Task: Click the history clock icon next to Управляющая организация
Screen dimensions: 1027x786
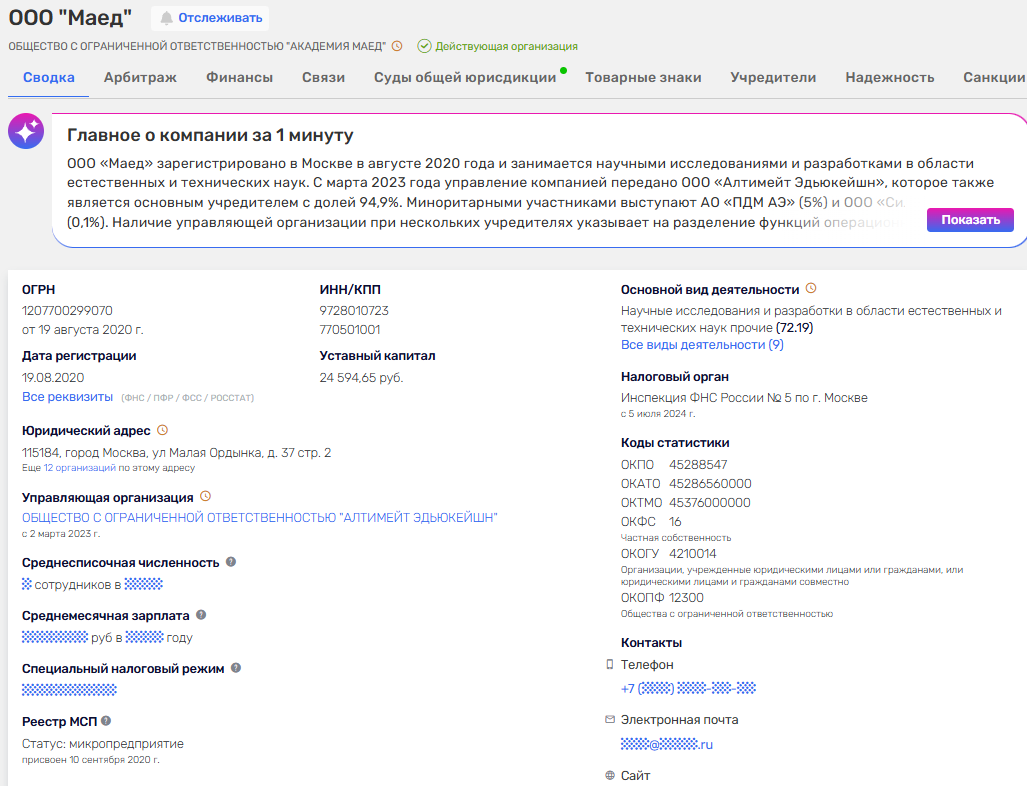Action: click(x=206, y=496)
